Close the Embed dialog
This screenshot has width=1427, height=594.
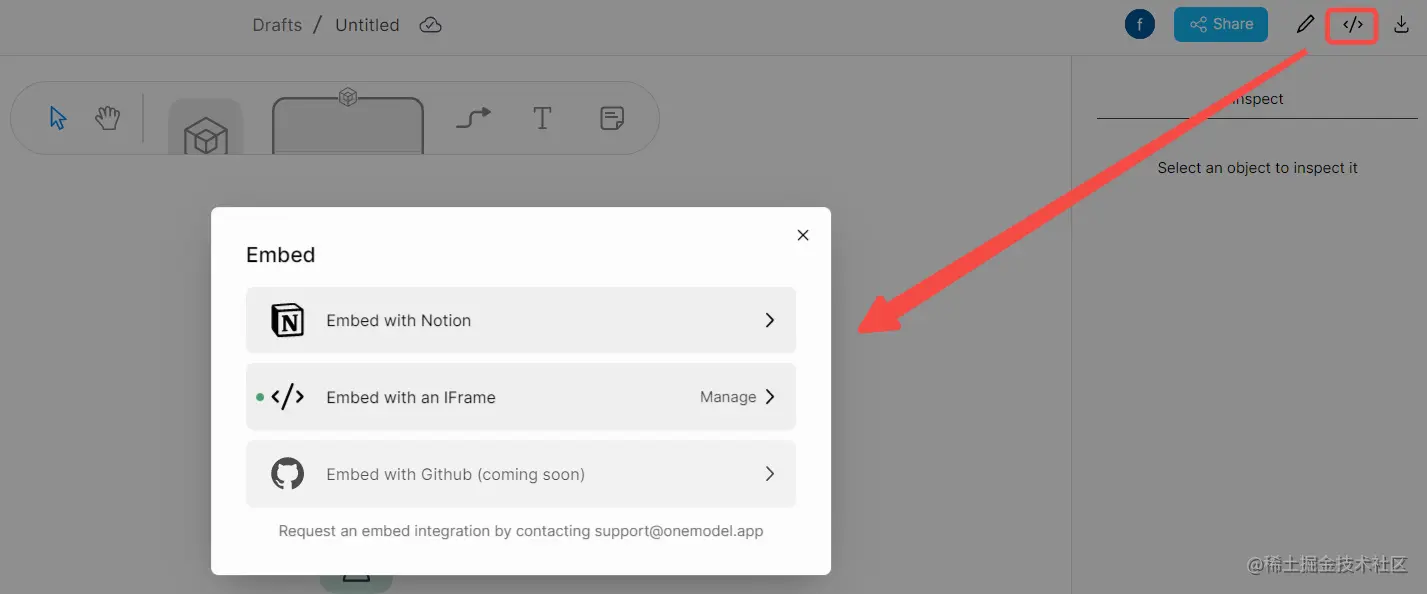(802, 235)
